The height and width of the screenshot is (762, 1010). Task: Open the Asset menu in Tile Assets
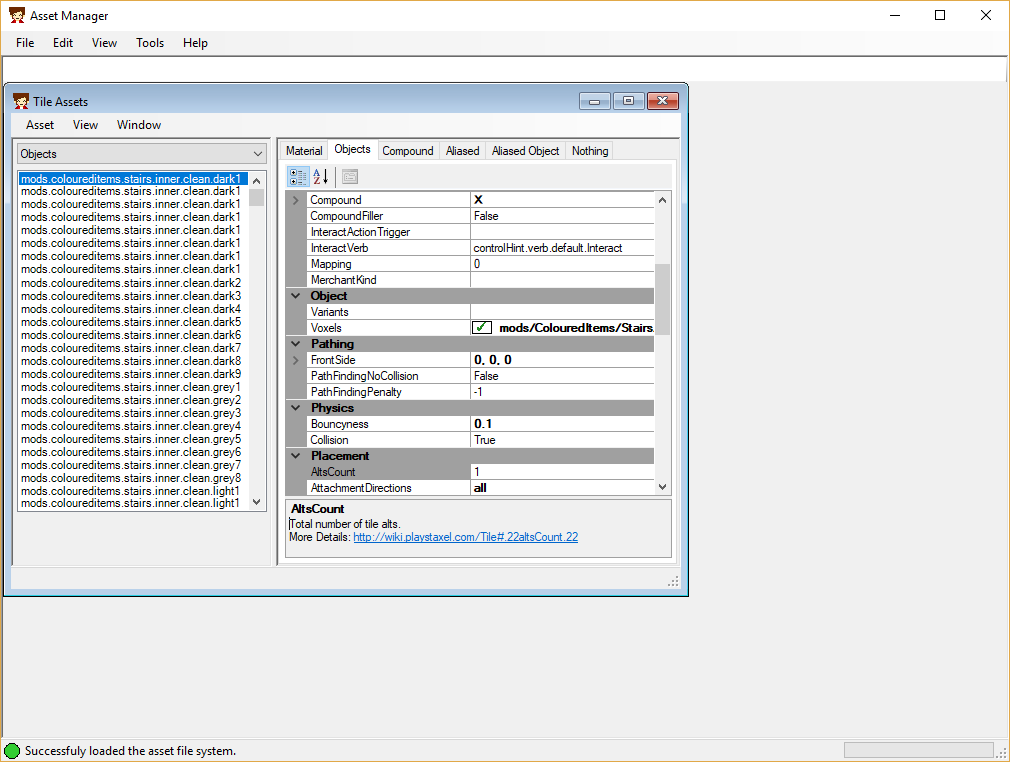click(40, 125)
